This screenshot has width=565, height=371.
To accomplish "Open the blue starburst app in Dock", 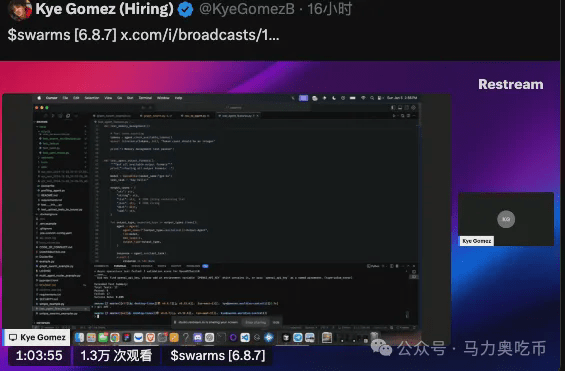I will tap(269, 338).
